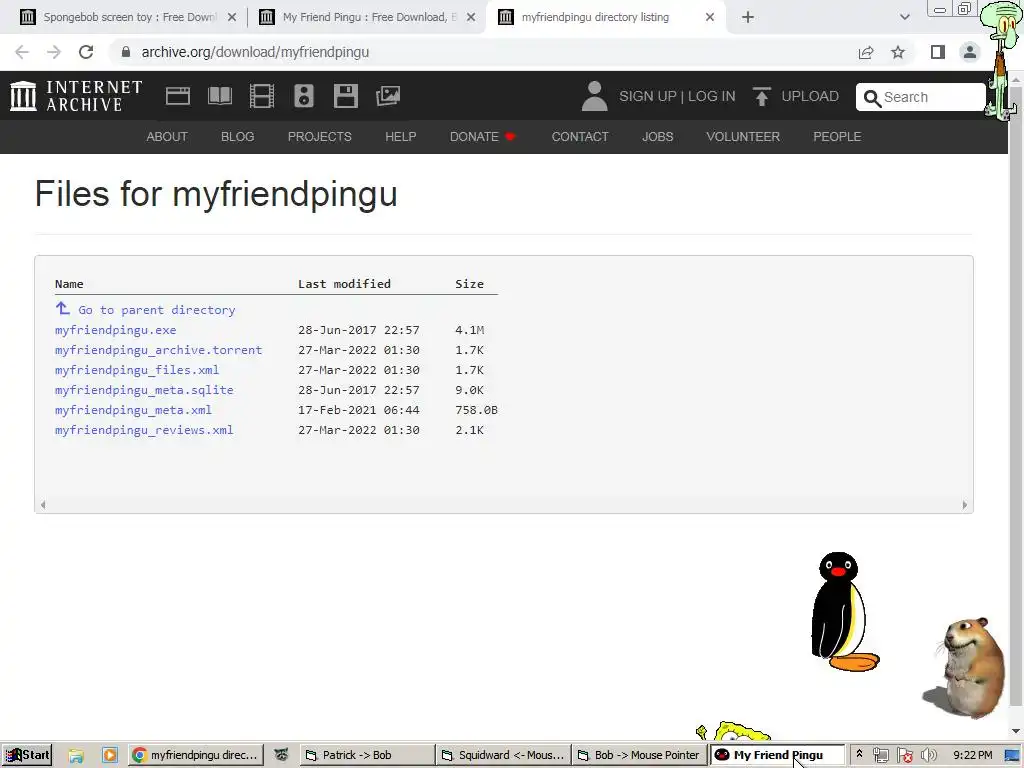Click the browser address bar URL
The image size is (1024, 768).
[x=255, y=52]
